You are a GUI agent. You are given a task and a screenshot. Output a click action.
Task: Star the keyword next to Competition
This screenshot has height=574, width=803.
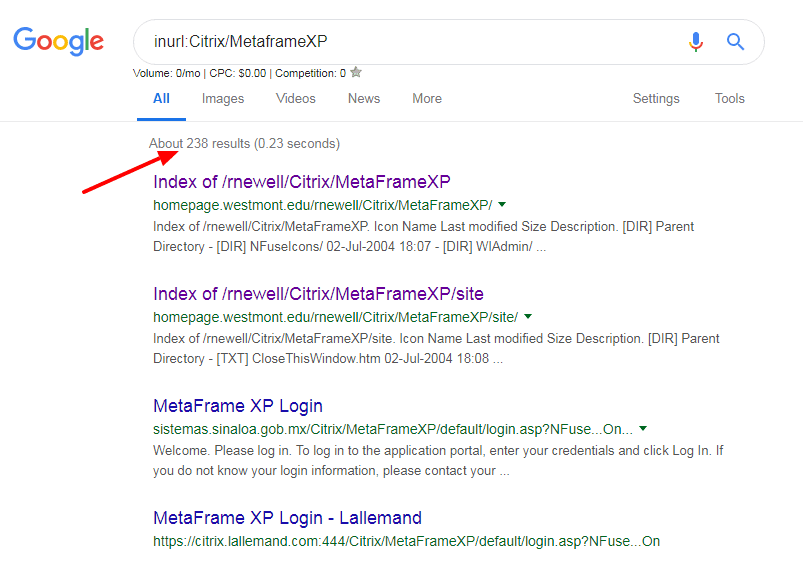356,73
